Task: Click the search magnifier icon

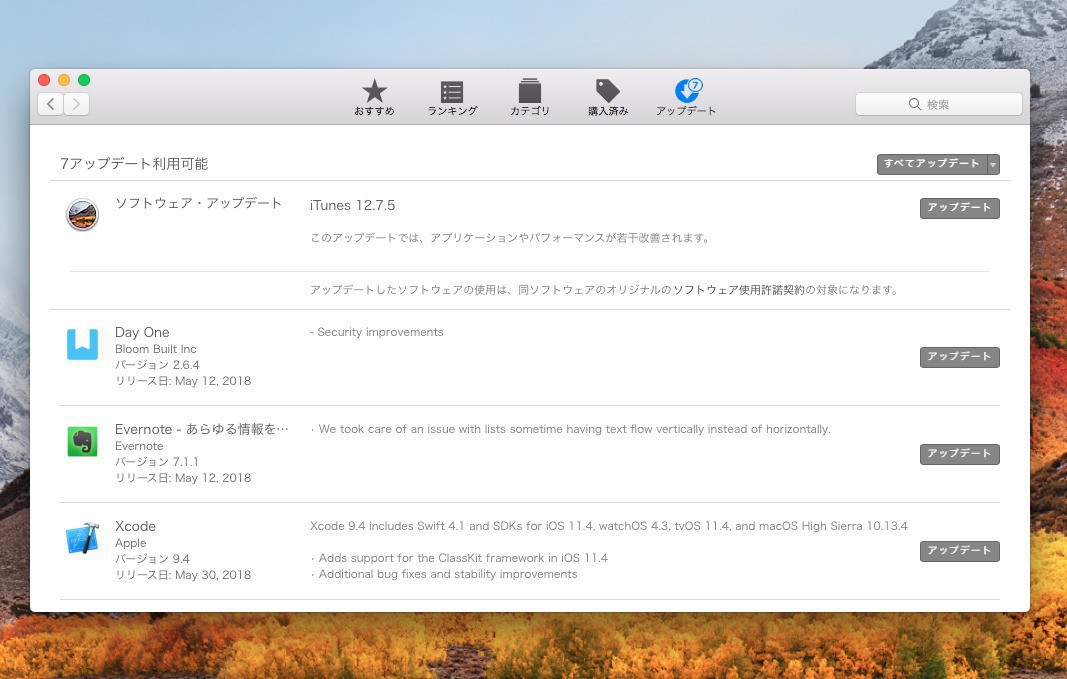Action: (915, 104)
